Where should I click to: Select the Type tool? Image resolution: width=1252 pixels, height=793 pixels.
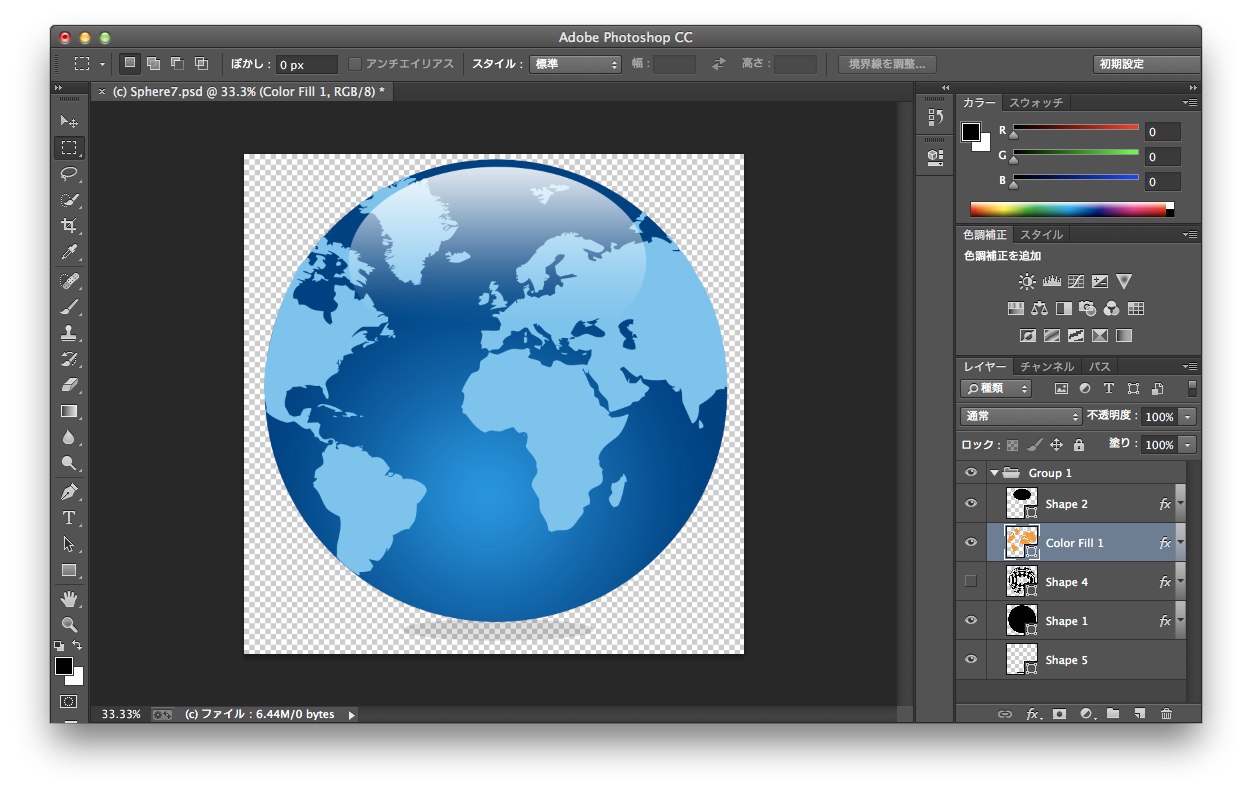pos(69,518)
